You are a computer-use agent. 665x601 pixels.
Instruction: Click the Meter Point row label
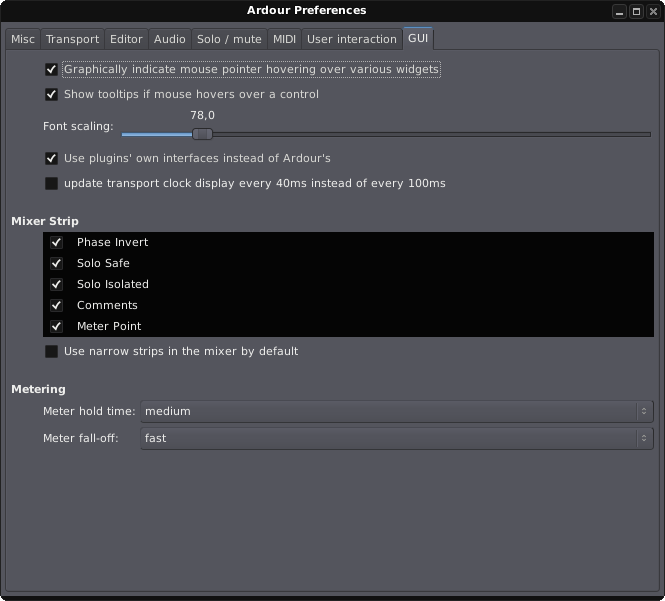(109, 326)
